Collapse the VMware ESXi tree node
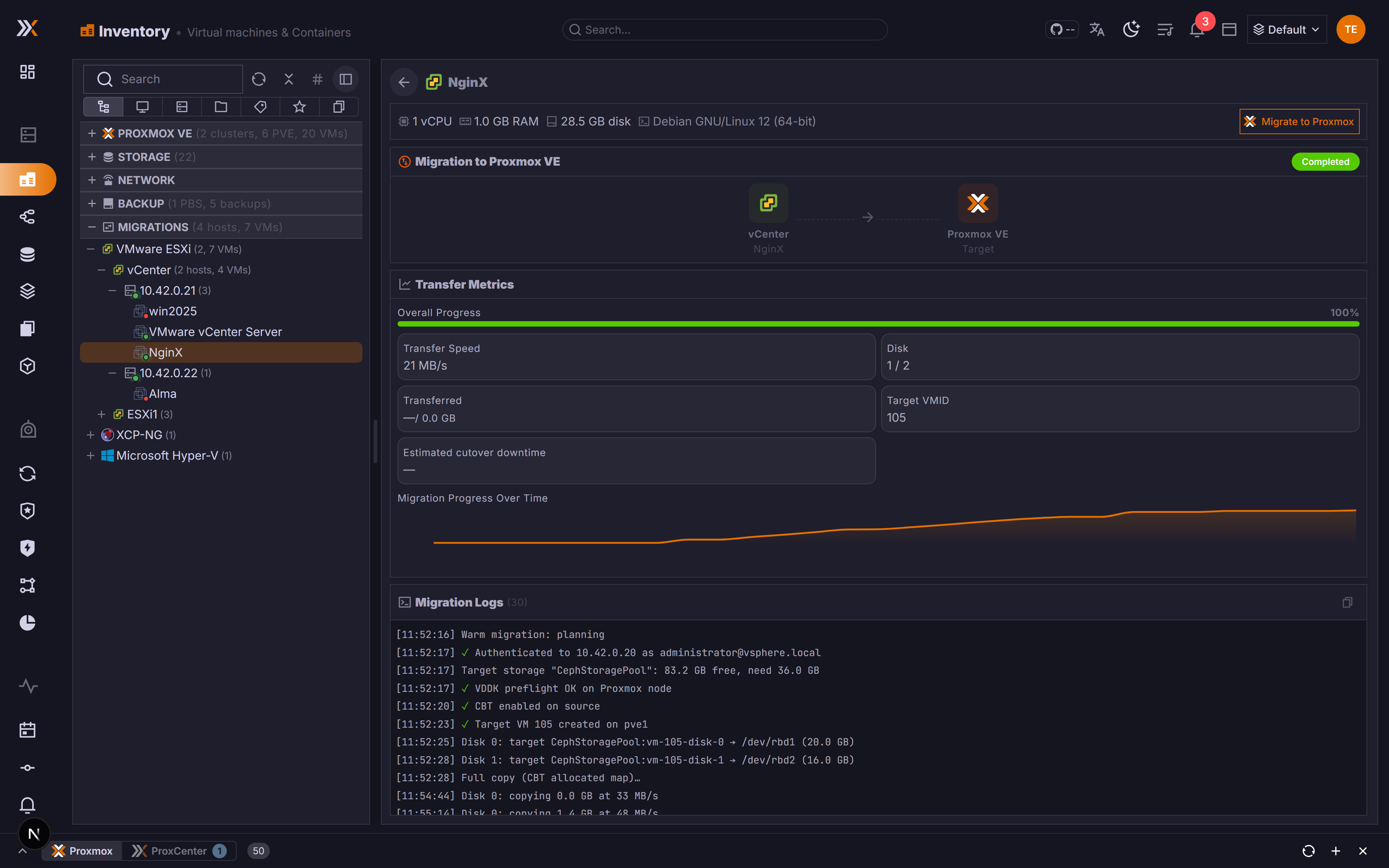Screen dimensions: 1389x868 tap(91, 249)
